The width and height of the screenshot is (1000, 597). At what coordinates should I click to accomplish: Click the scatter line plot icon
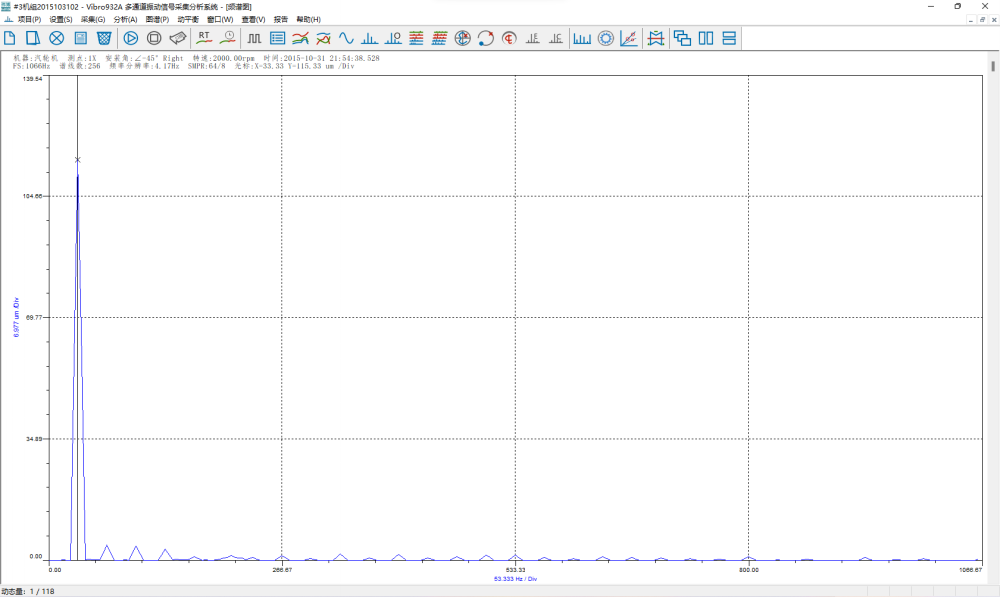pos(629,38)
